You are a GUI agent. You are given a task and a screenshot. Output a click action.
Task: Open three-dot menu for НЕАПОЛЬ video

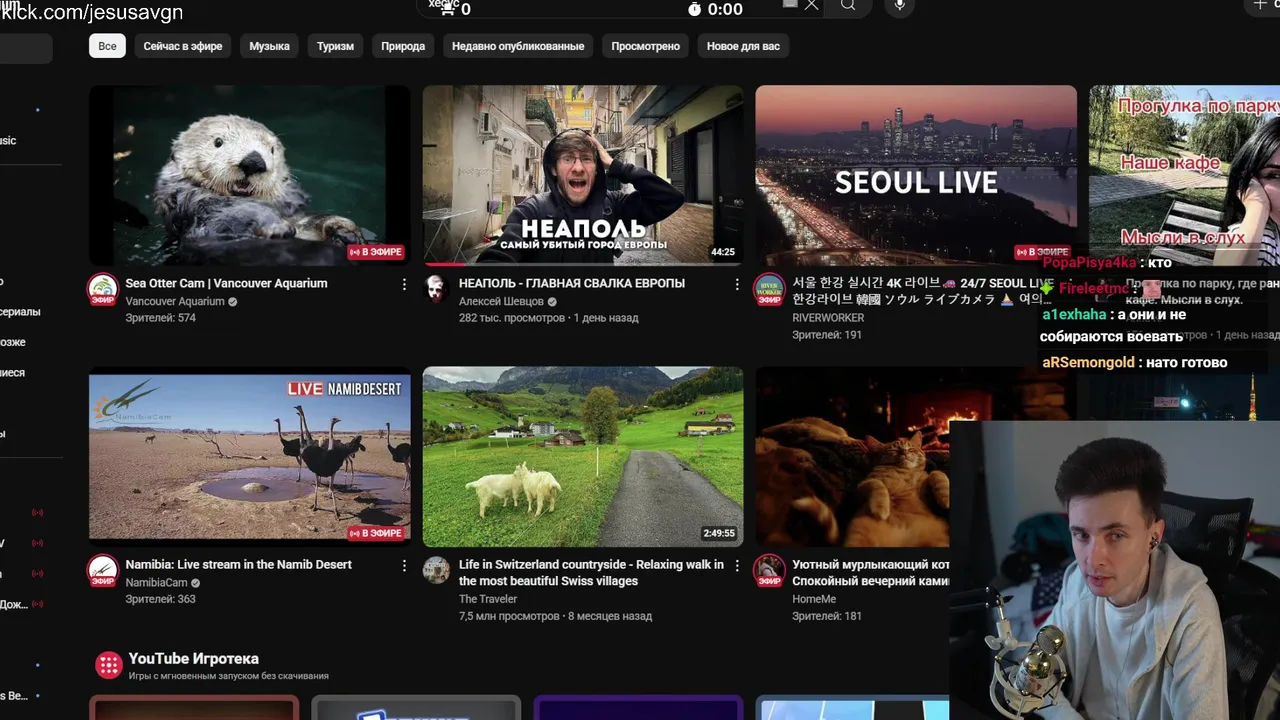pyautogui.click(x=737, y=285)
